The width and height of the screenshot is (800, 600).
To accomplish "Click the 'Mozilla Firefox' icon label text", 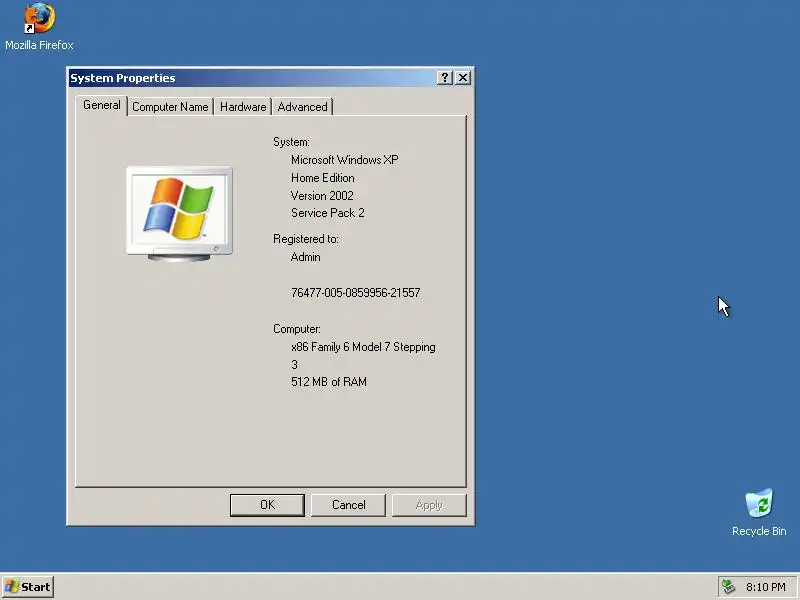I will pyautogui.click(x=39, y=45).
